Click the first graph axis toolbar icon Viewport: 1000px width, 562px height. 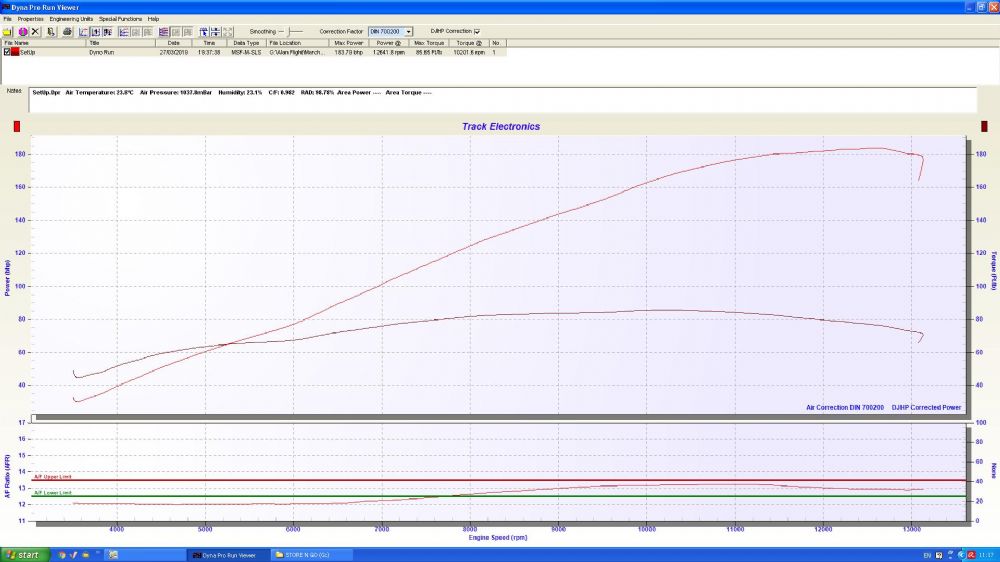pyautogui.click(x=83, y=32)
